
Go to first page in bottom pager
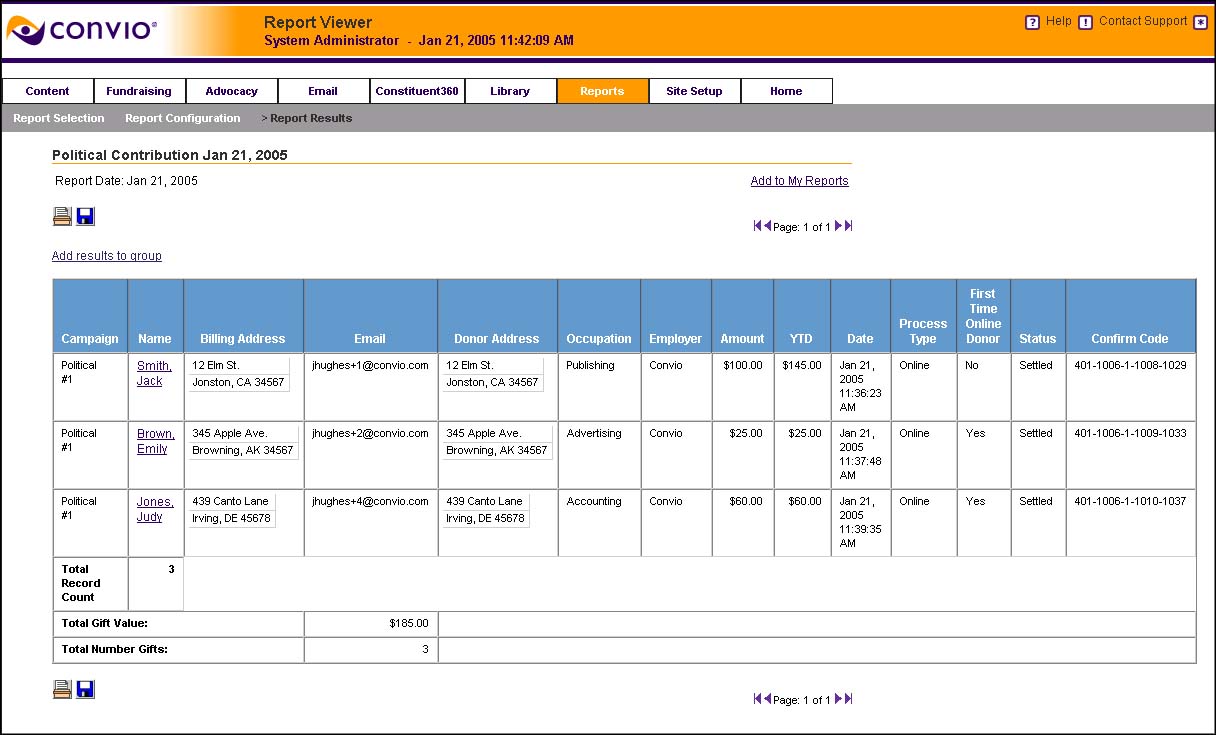[758, 699]
